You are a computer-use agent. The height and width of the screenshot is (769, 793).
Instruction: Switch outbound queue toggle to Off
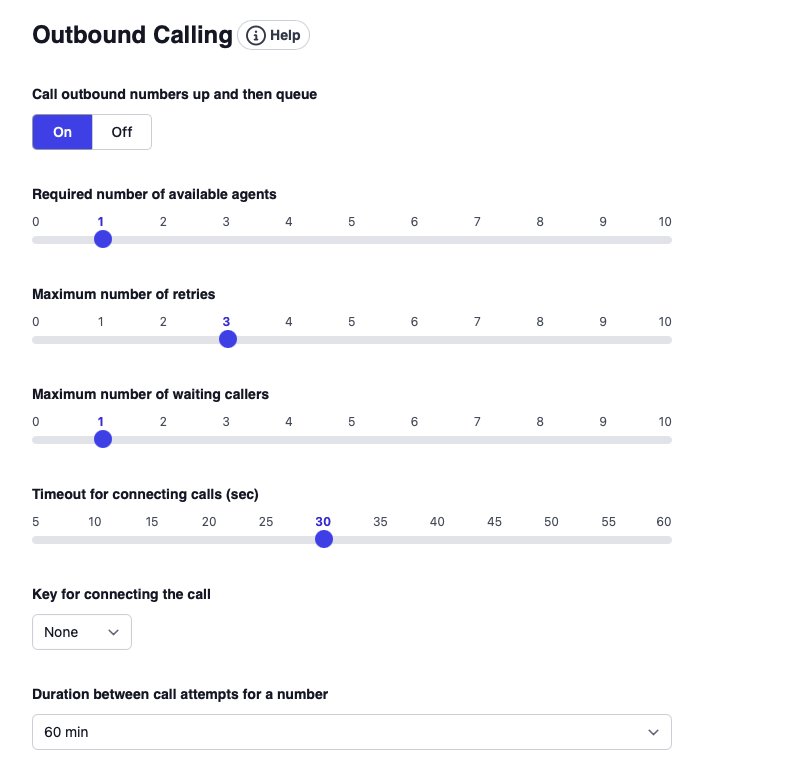[x=122, y=132]
